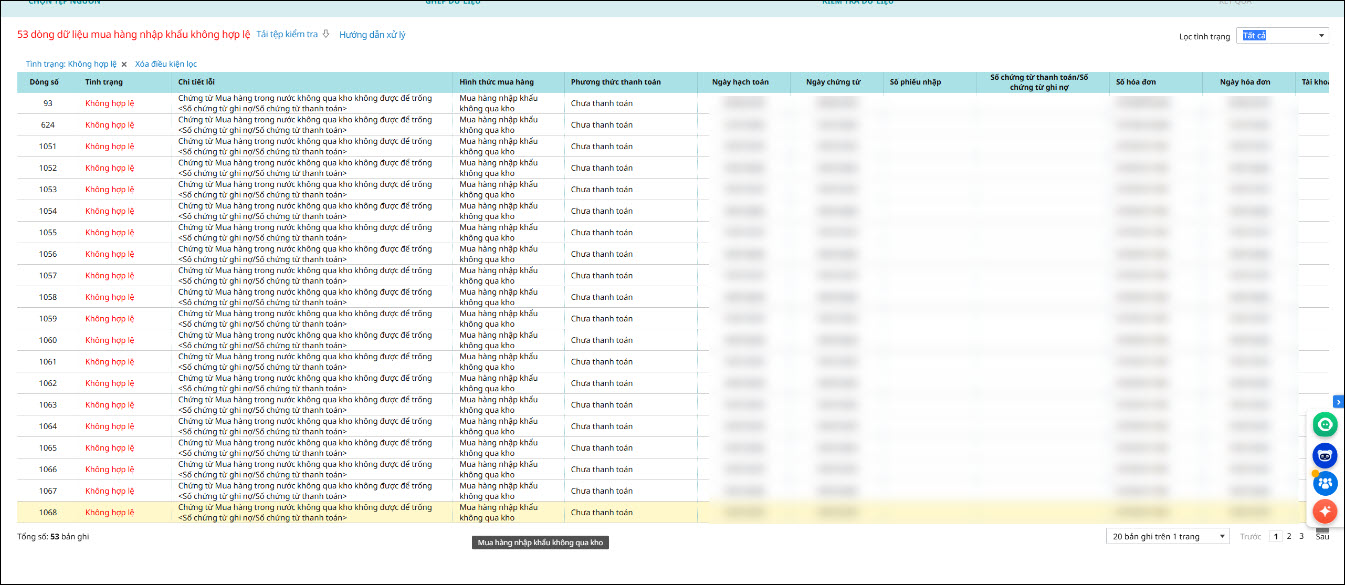The width and height of the screenshot is (1345, 585).
Task: Go to page 2 of results
Action: point(1289,537)
